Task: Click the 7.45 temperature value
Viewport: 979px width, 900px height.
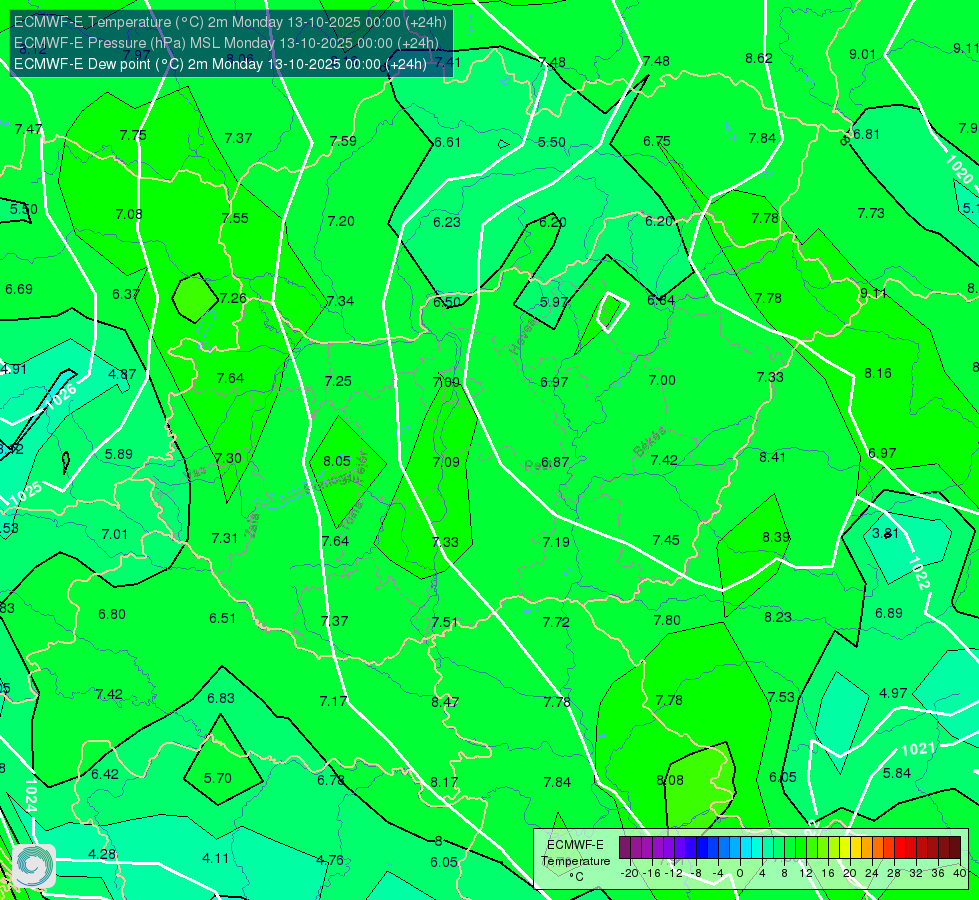Action: pyautogui.click(x=666, y=540)
